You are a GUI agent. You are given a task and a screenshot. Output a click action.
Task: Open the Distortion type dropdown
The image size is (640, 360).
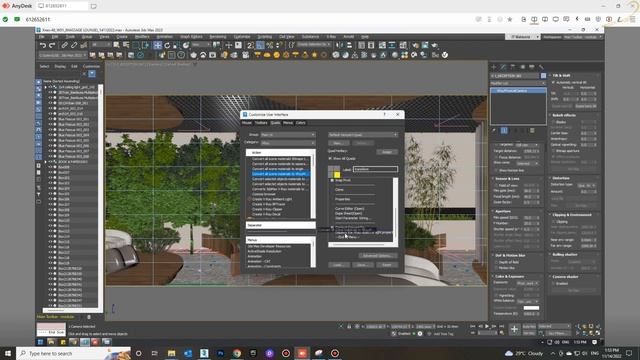(587, 185)
